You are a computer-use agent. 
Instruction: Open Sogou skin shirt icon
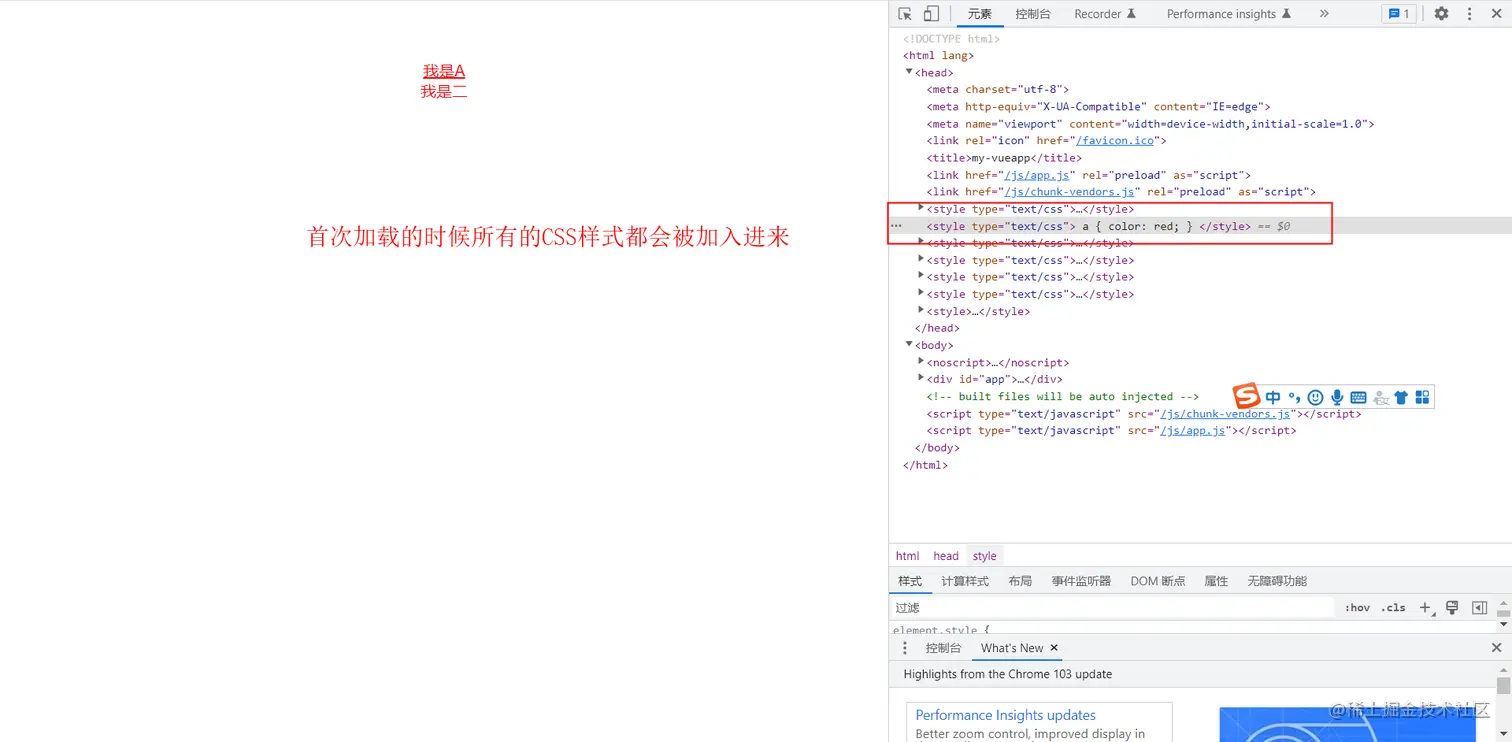[x=1401, y=397]
